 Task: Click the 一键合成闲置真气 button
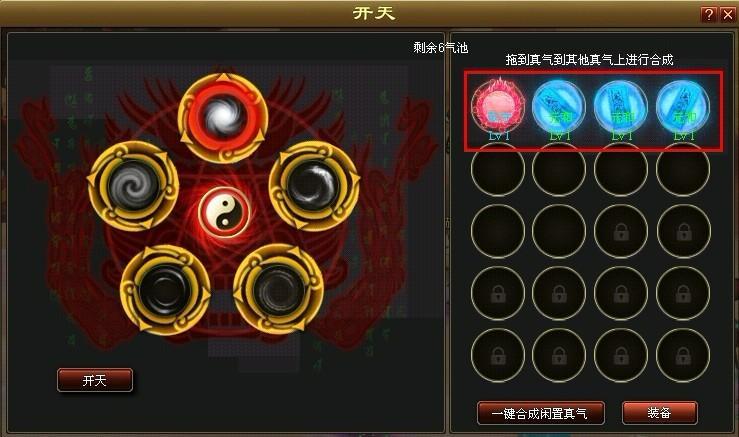tap(541, 413)
